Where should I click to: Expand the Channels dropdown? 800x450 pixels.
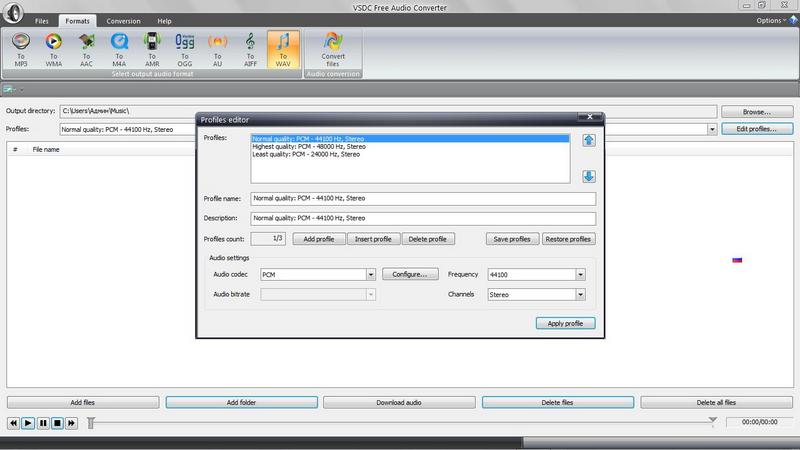coord(580,294)
